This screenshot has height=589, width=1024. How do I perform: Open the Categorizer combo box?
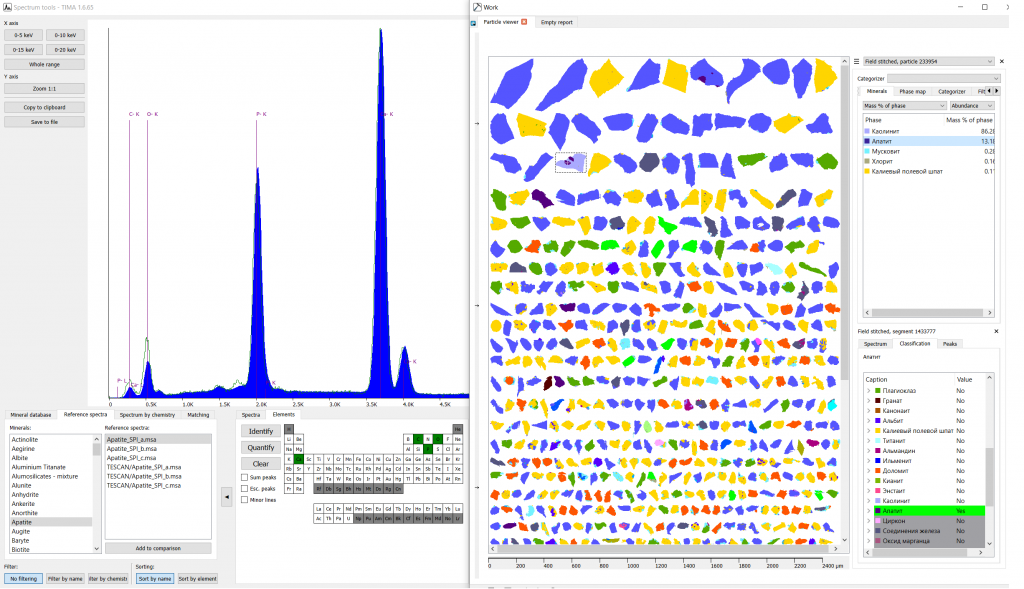point(943,78)
